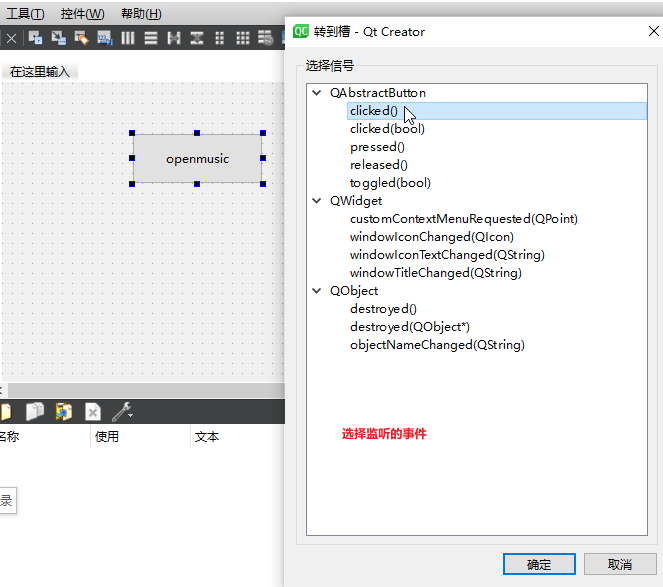Lay out horizontally in splitter
The height and width of the screenshot is (587, 663).
(174, 38)
